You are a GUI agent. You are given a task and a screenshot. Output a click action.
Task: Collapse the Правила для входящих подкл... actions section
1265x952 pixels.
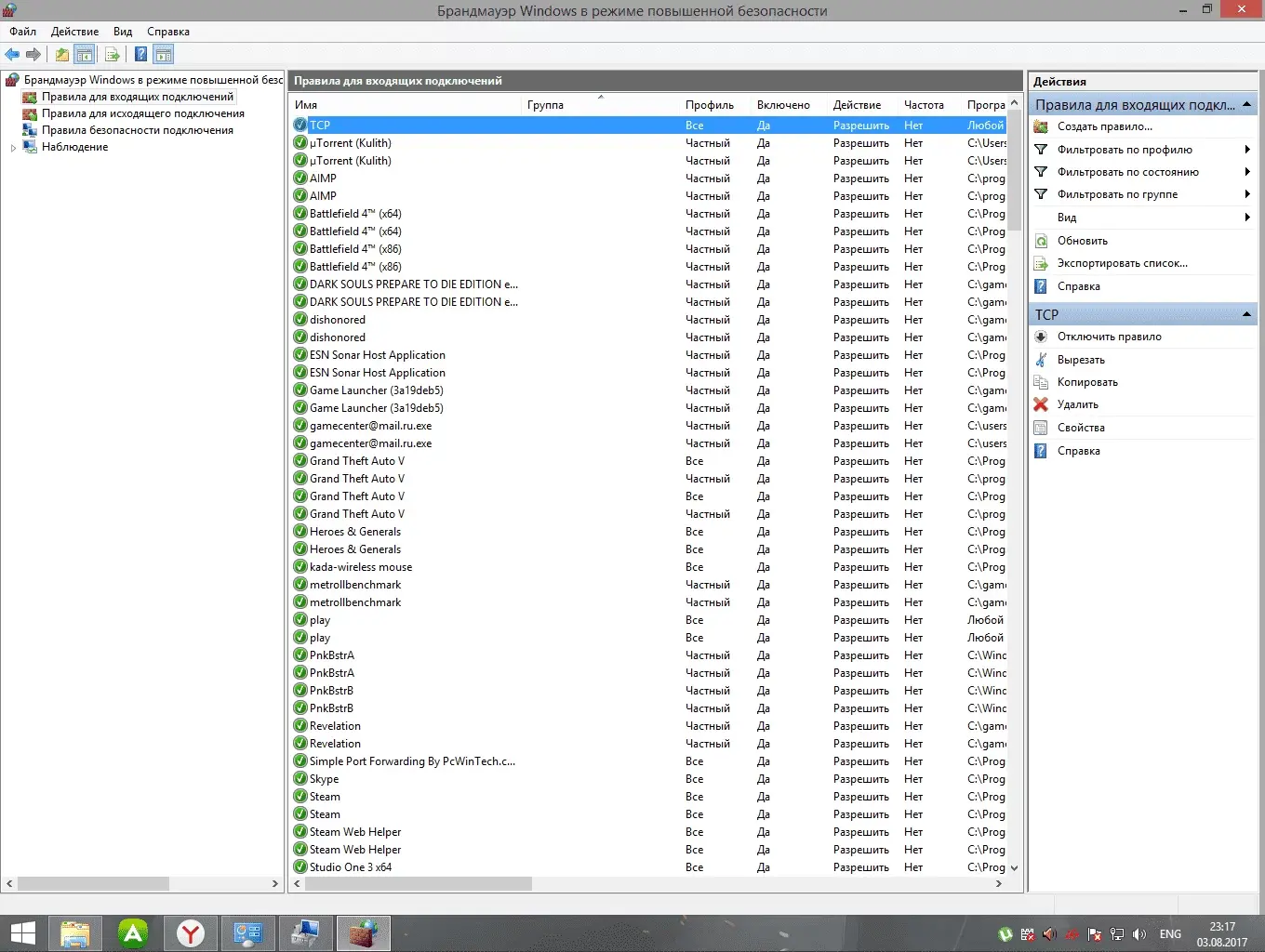pos(1246,104)
